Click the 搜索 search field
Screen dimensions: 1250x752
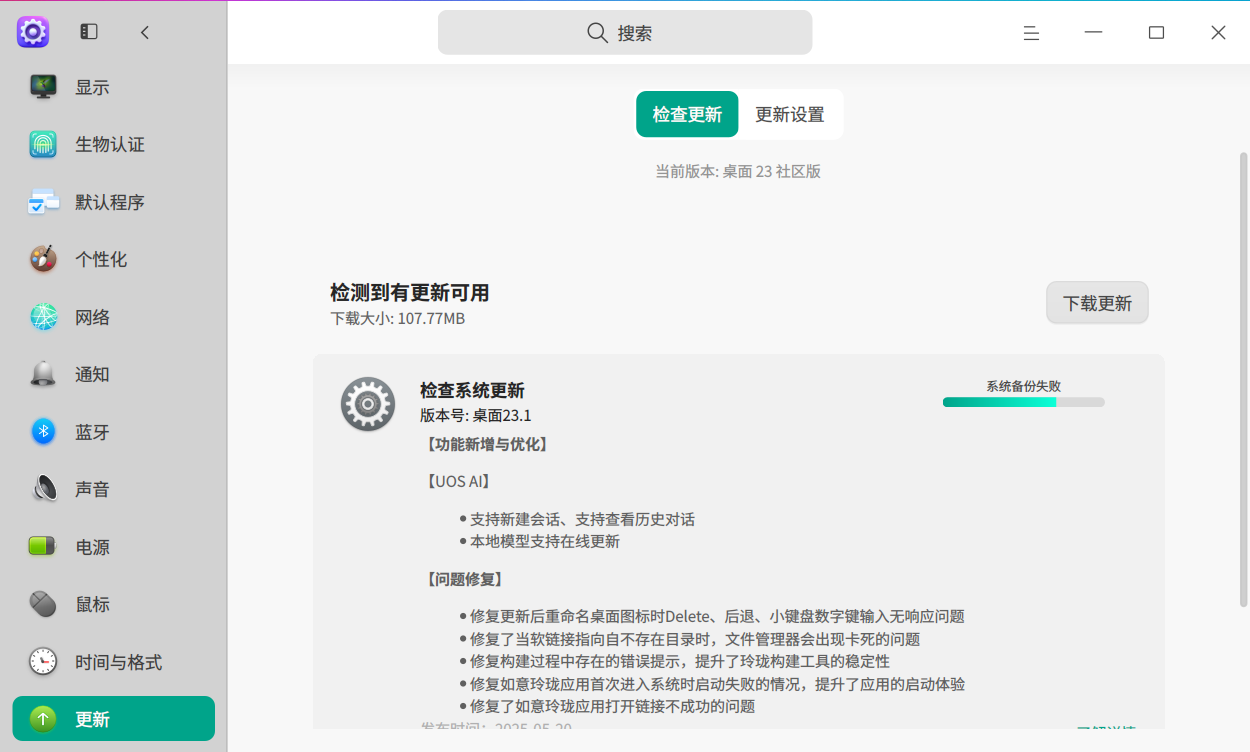click(625, 32)
